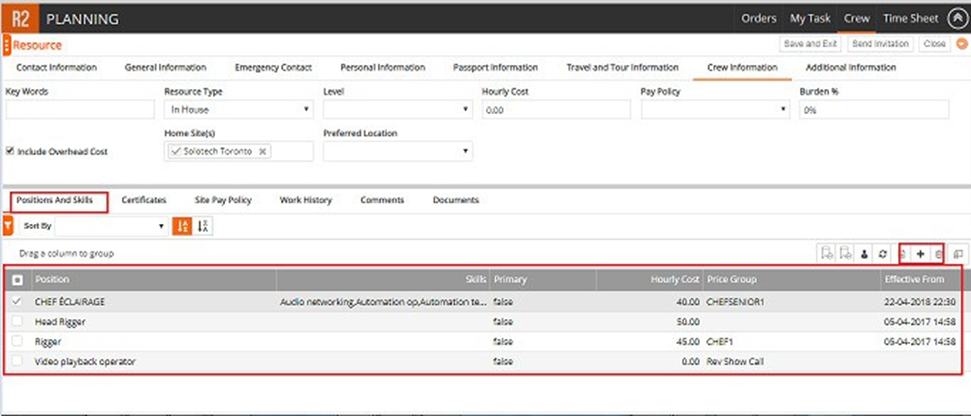Screen dimensions: 971x416
Task: Sort ascending with the orange A-Z icon
Action: [183, 227]
